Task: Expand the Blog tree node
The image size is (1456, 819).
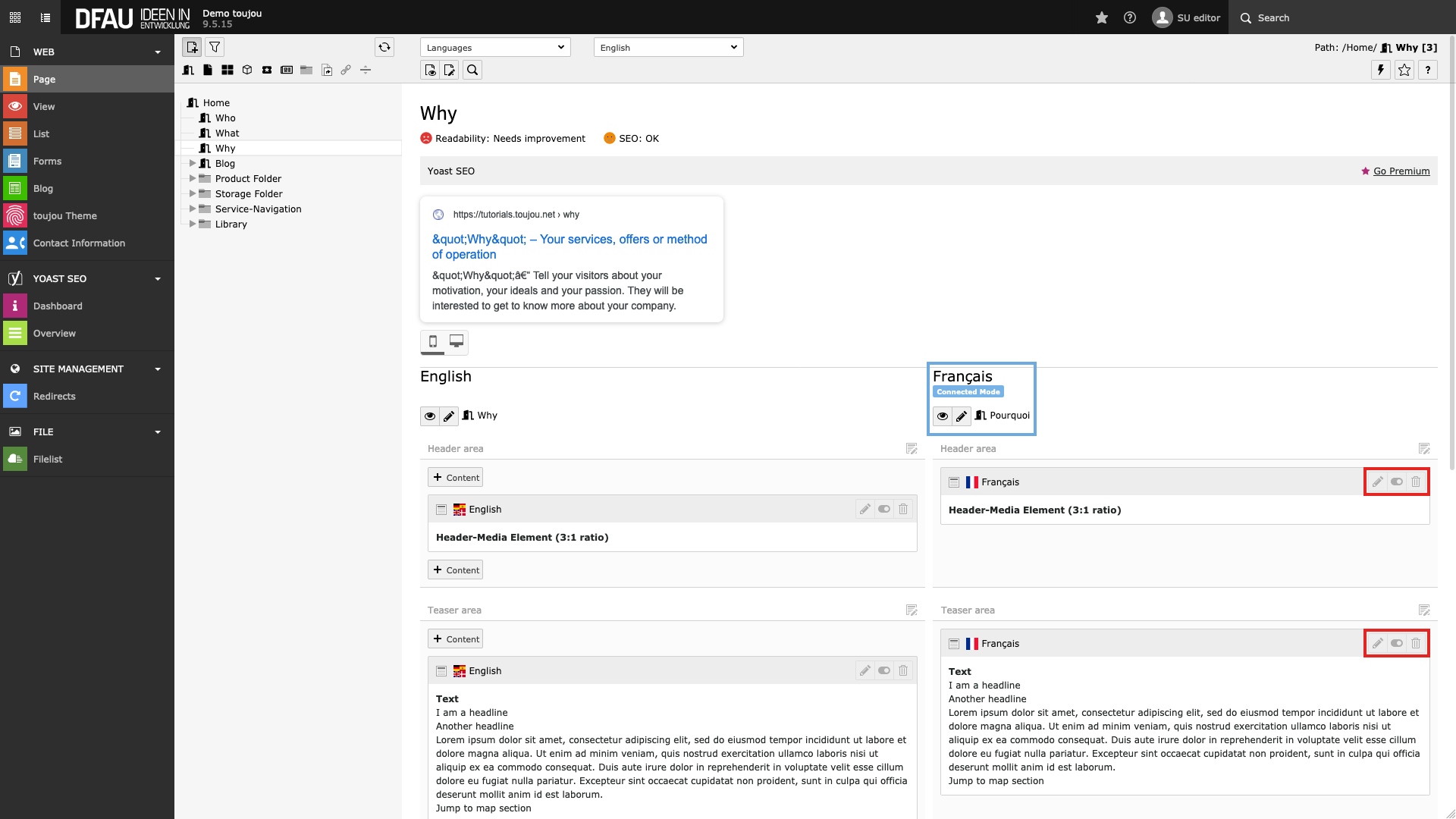Action: click(x=193, y=163)
